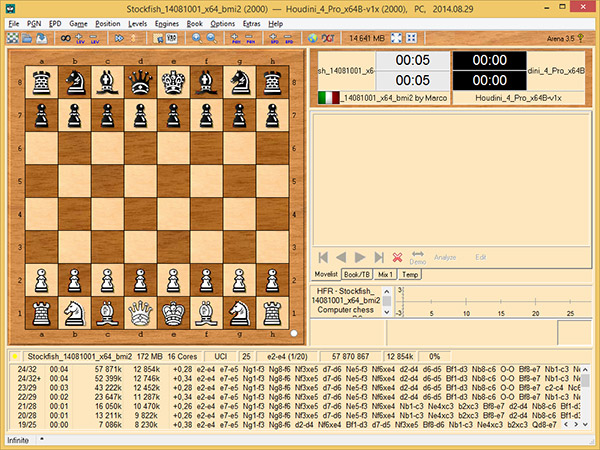Screen dimensions: 600x450
Task: Click the Arena 3.5 tree logo icon
Action: pos(581,38)
